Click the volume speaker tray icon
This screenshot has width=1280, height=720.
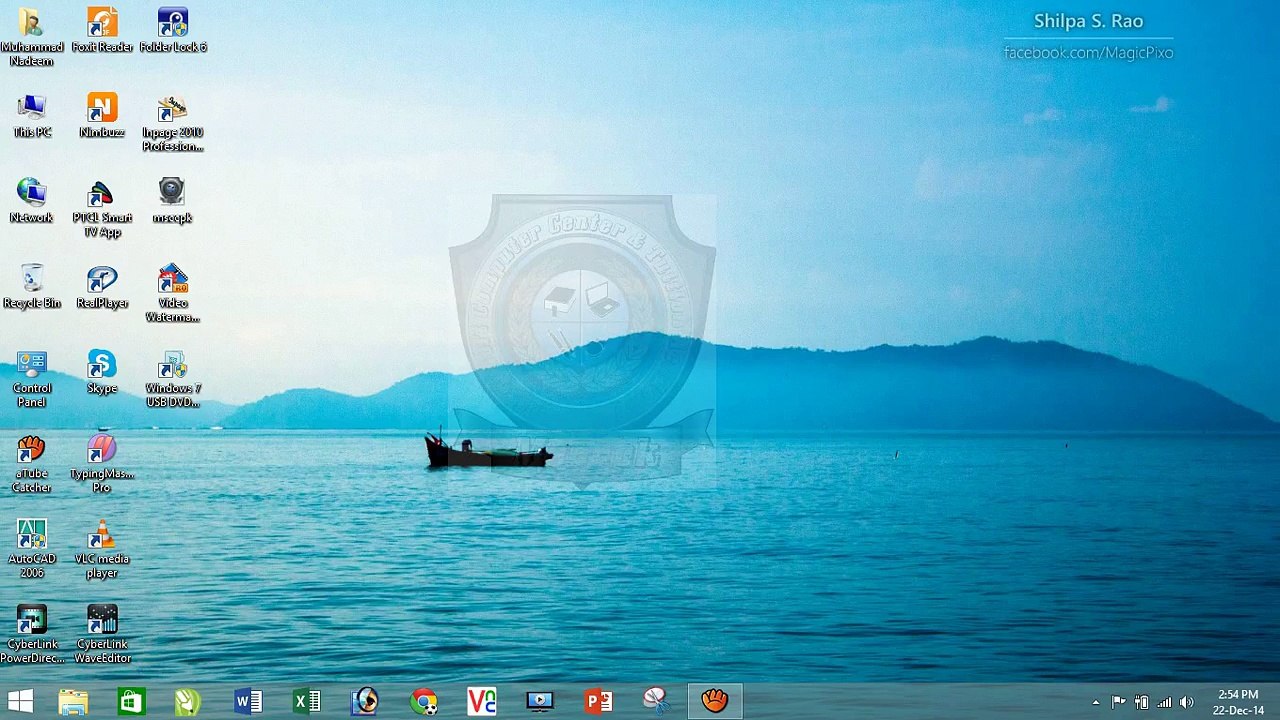(1187, 702)
